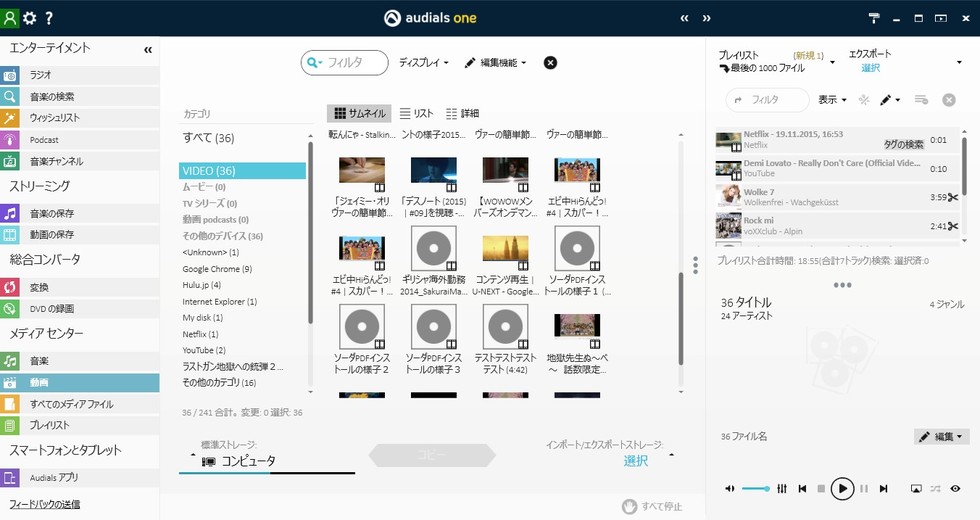This screenshot has width=980, height=520.
Task: Open settings gear in title bar
Action: pos(29,18)
